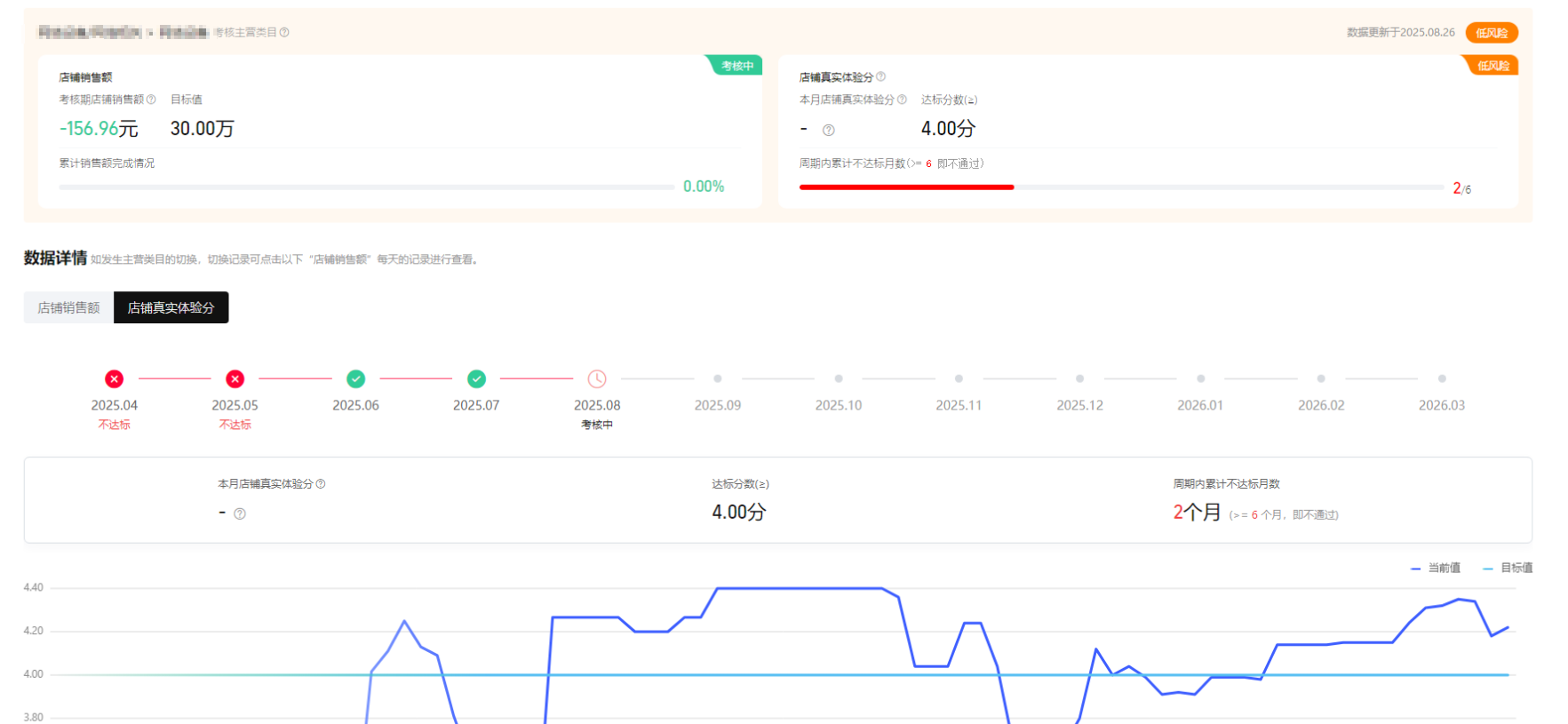Click the green 考核中 tag on sales card
Image resolution: width=1568 pixels, height=724 pixels.
(x=736, y=66)
